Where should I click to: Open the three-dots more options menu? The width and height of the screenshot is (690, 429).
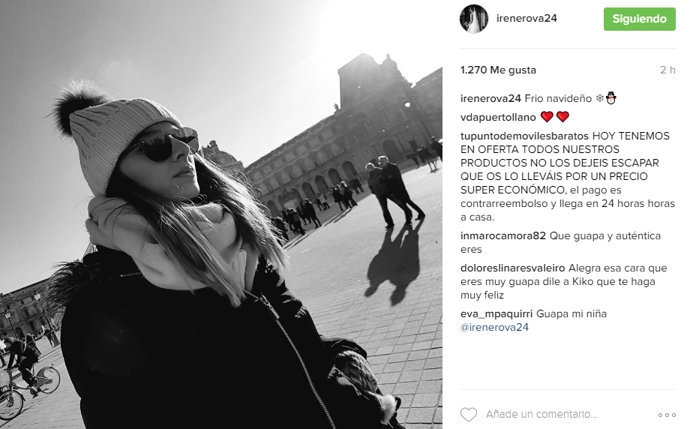coord(667,415)
